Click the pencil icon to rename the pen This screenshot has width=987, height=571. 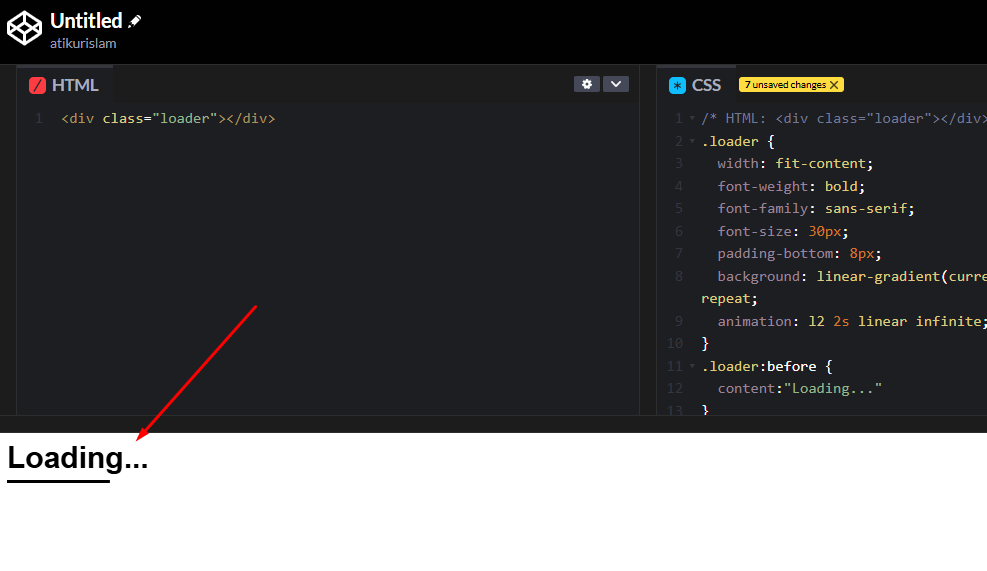[x=135, y=21]
